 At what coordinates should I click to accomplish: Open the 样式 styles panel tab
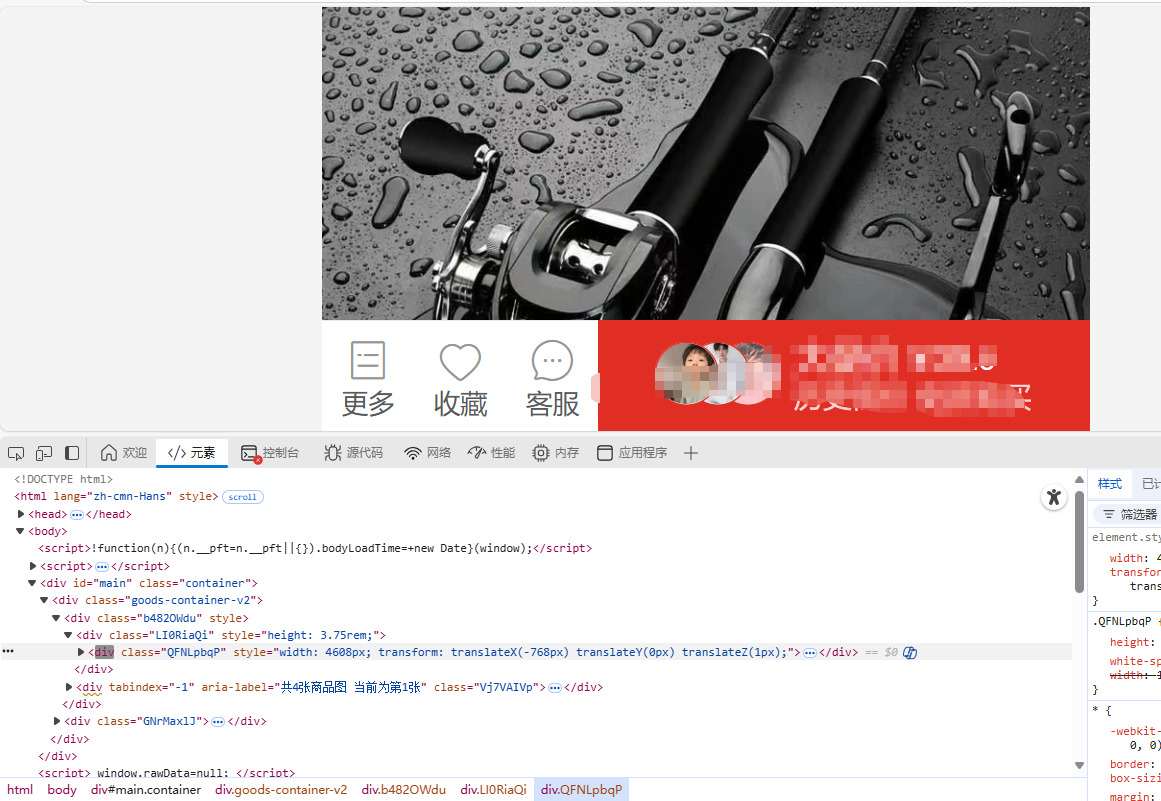tap(1110, 484)
